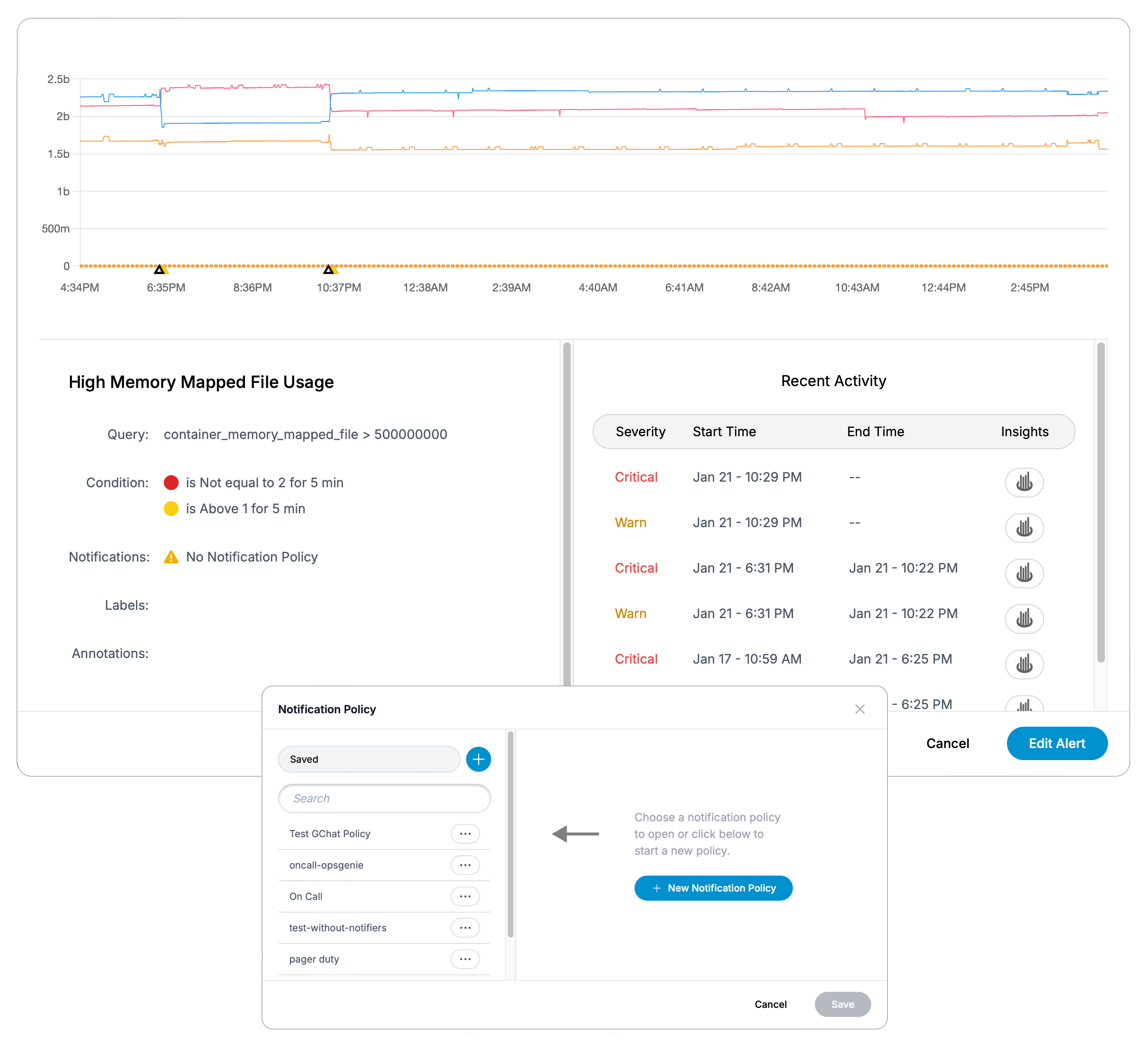Open options menu for pager duty policy
The height and width of the screenshot is (1052, 1148).
pos(464,959)
